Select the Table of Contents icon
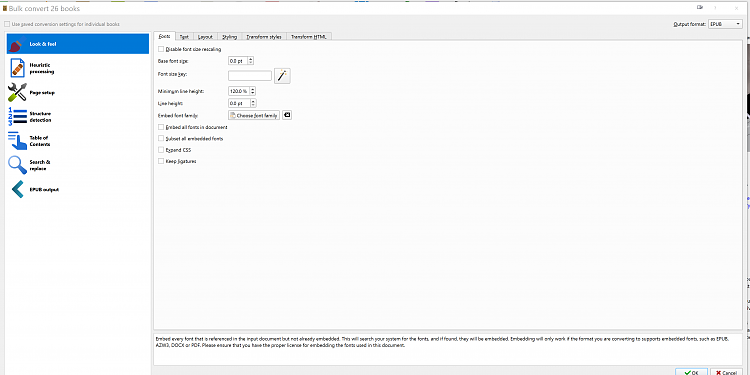 17,141
